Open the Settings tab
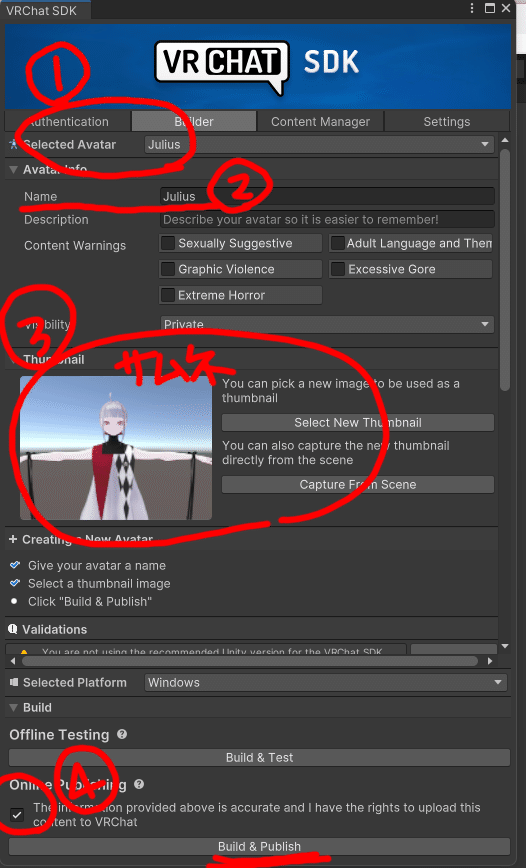Viewport: 526px width, 868px height. (x=446, y=121)
